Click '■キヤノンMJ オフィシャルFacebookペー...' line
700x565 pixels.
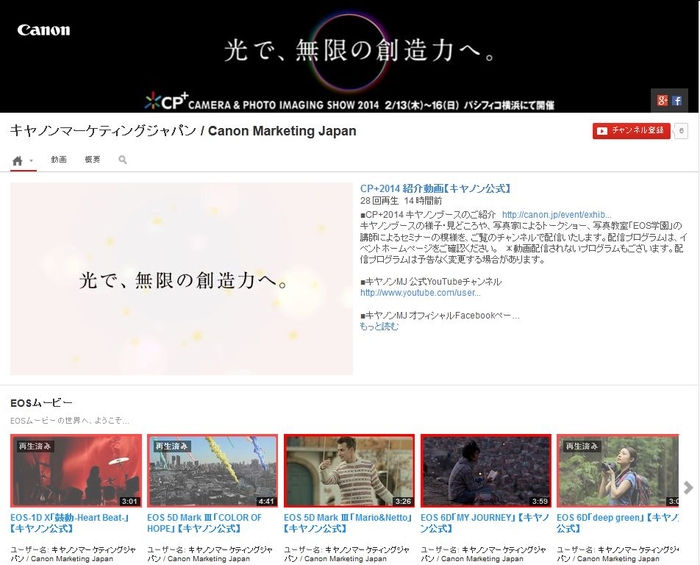point(440,316)
